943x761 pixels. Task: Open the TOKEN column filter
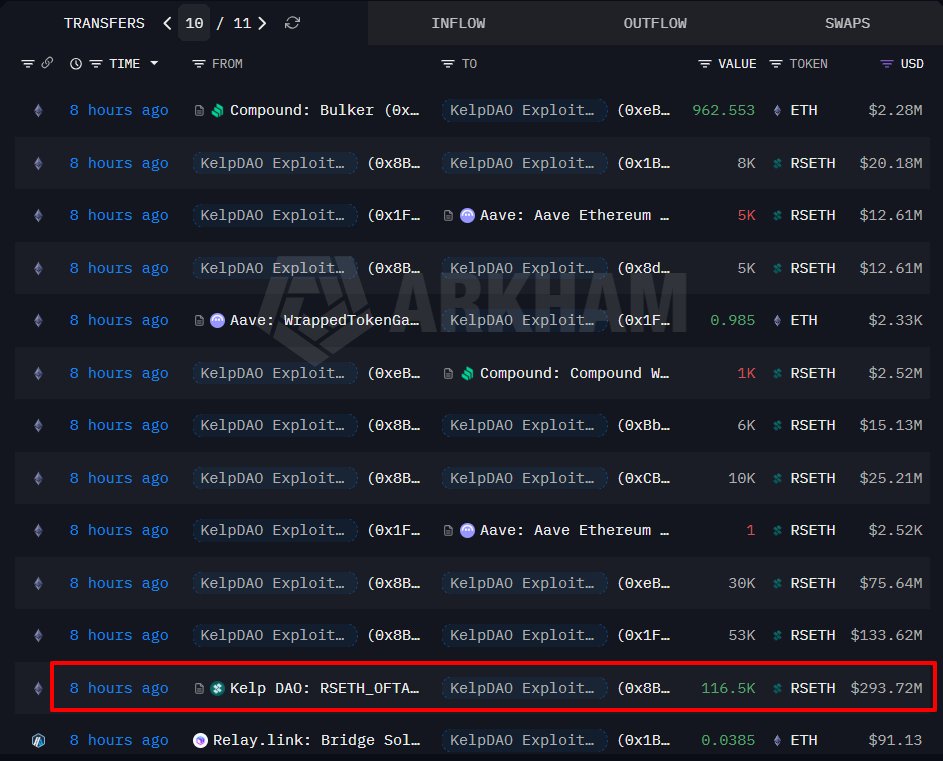click(776, 64)
